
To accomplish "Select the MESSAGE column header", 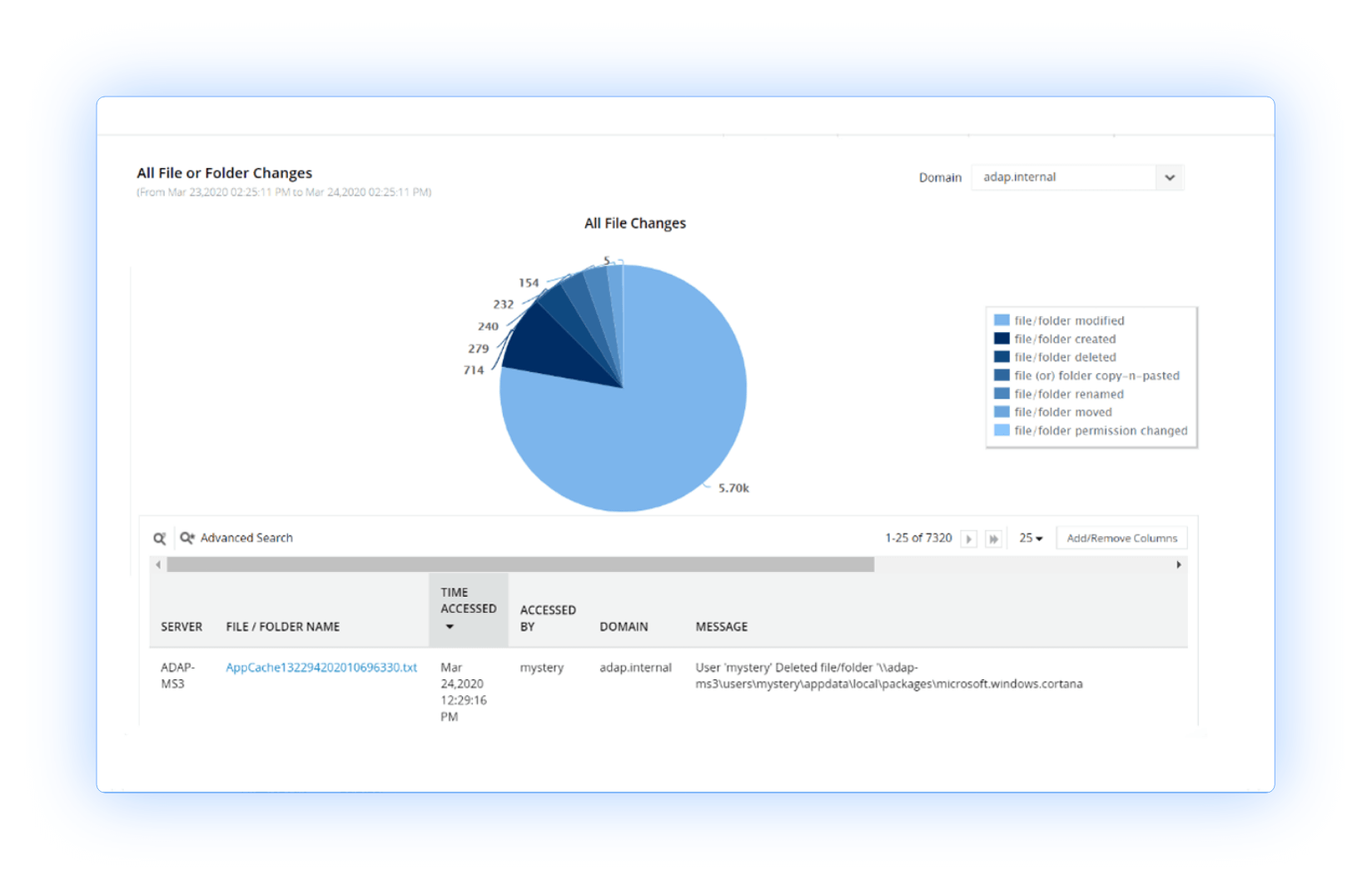I will [x=721, y=626].
